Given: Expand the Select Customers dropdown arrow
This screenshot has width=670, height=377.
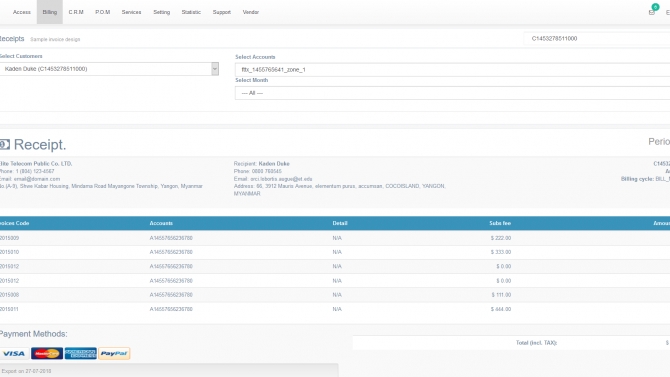Looking at the screenshot, I should coord(215,69).
